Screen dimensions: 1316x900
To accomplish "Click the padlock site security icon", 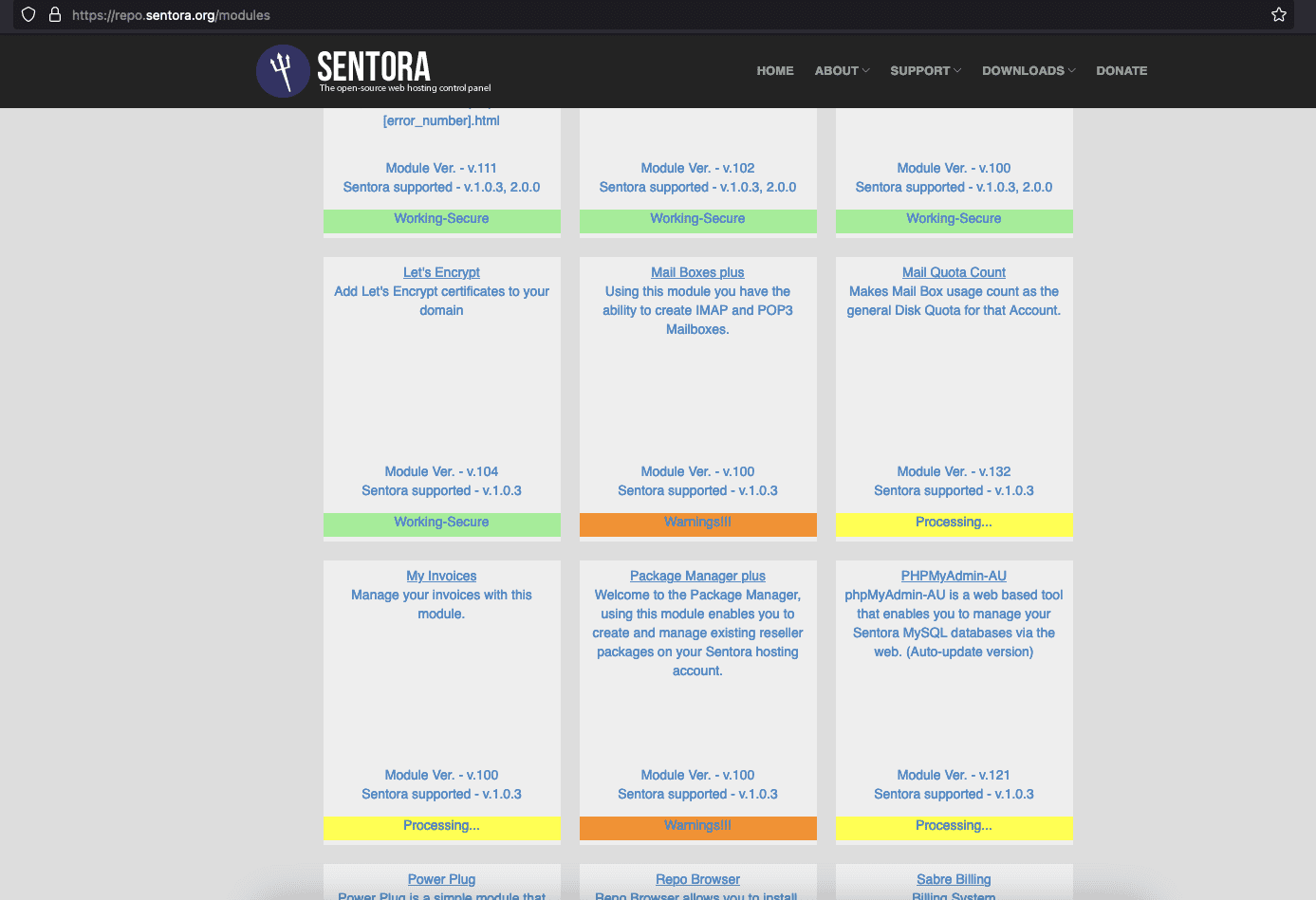I will click(x=55, y=15).
